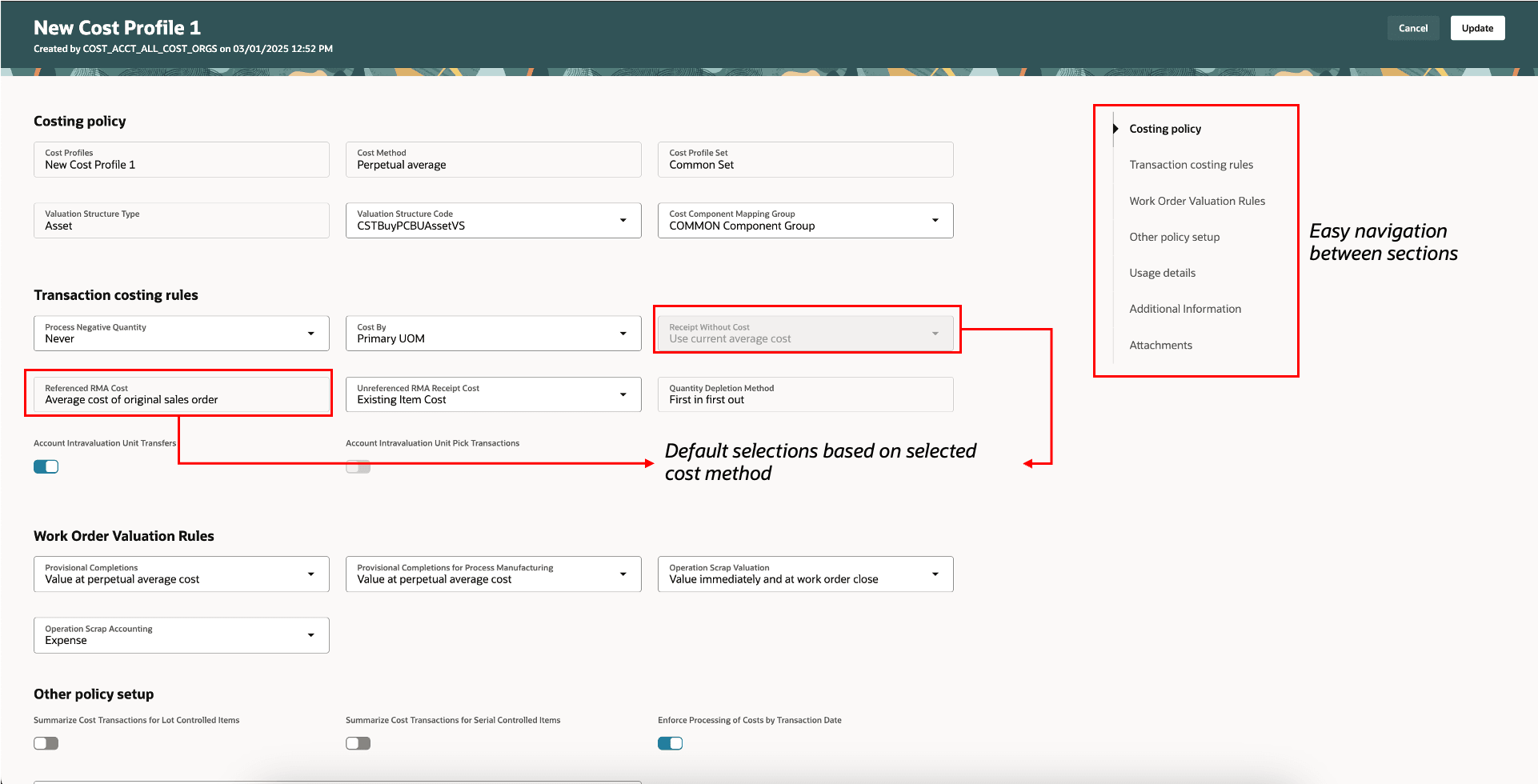Image resolution: width=1538 pixels, height=784 pixels.
Task: Open the Valuation Structure Code dropdown
Action: pyautogui.click(x=624, y=220)
